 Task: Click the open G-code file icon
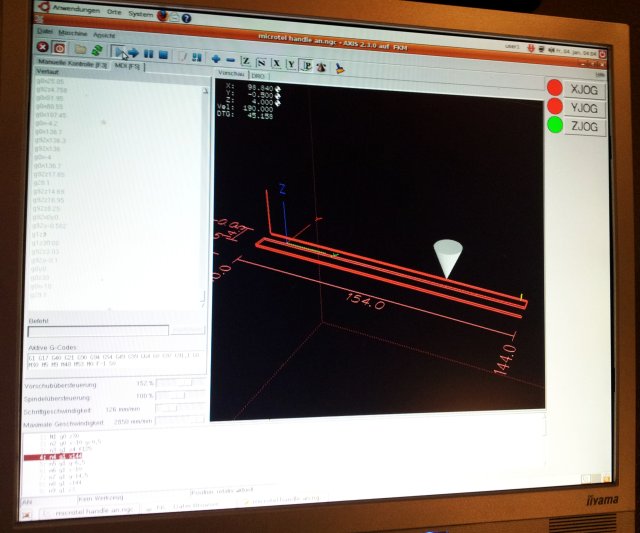81,48
